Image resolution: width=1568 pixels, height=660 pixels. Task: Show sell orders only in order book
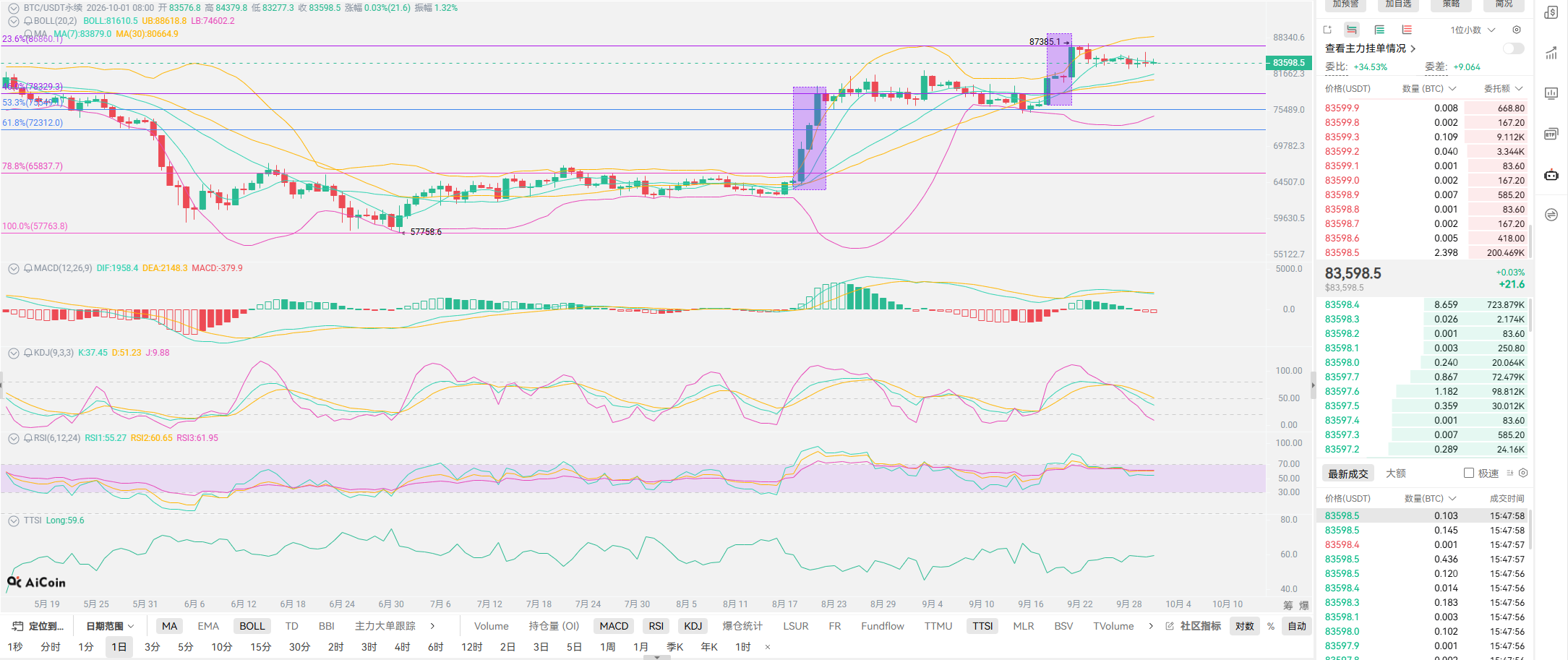pos(1407,30)
